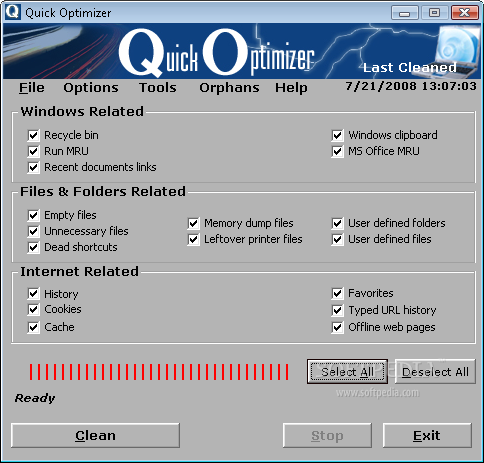This screenshot has width=484, height=463.
Task: Open the File menu
Action: [x=31, y=88]
